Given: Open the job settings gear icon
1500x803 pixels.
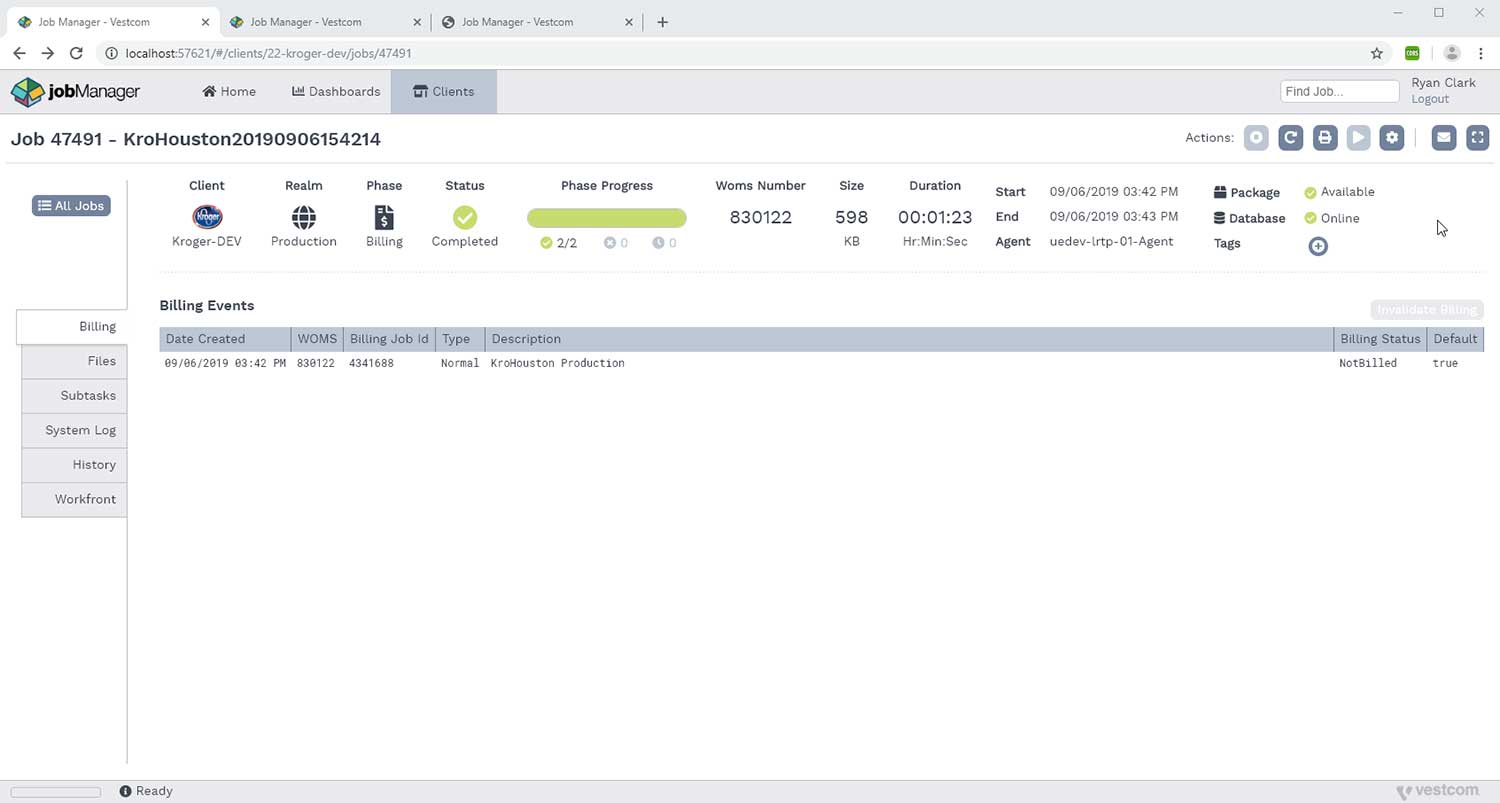Looking at the screenshot, I should pos(1392,138).
